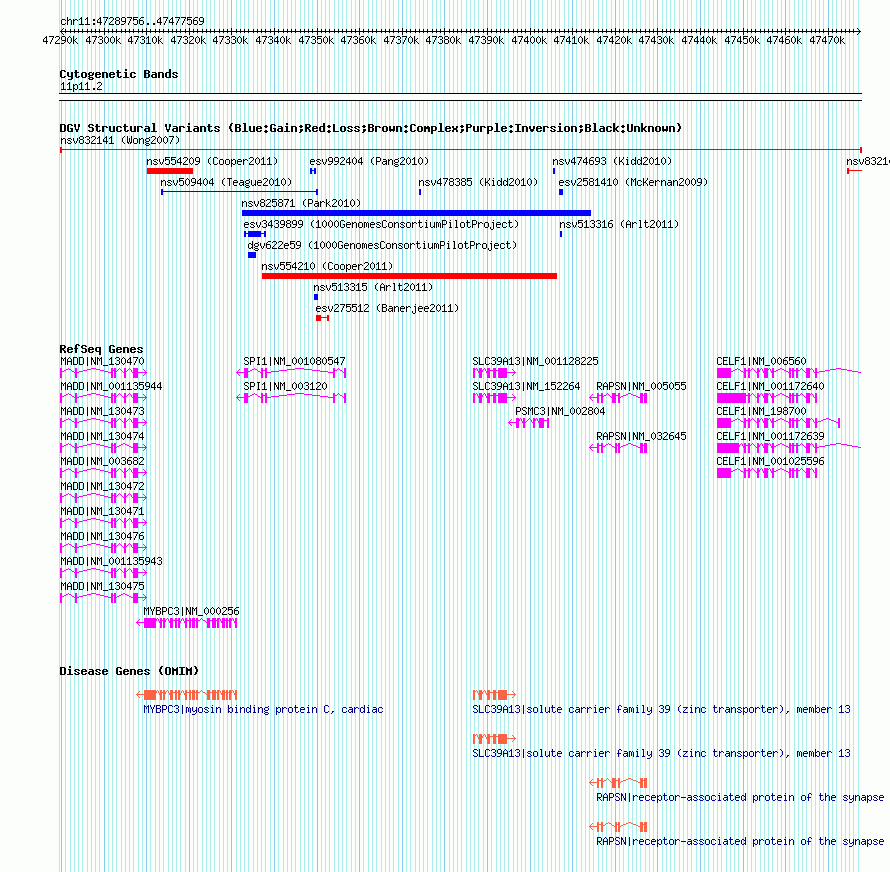Click the nsv474693 (Kidd2010) label
This screenshot has height=872, width=890.
(x=612, y=161)
